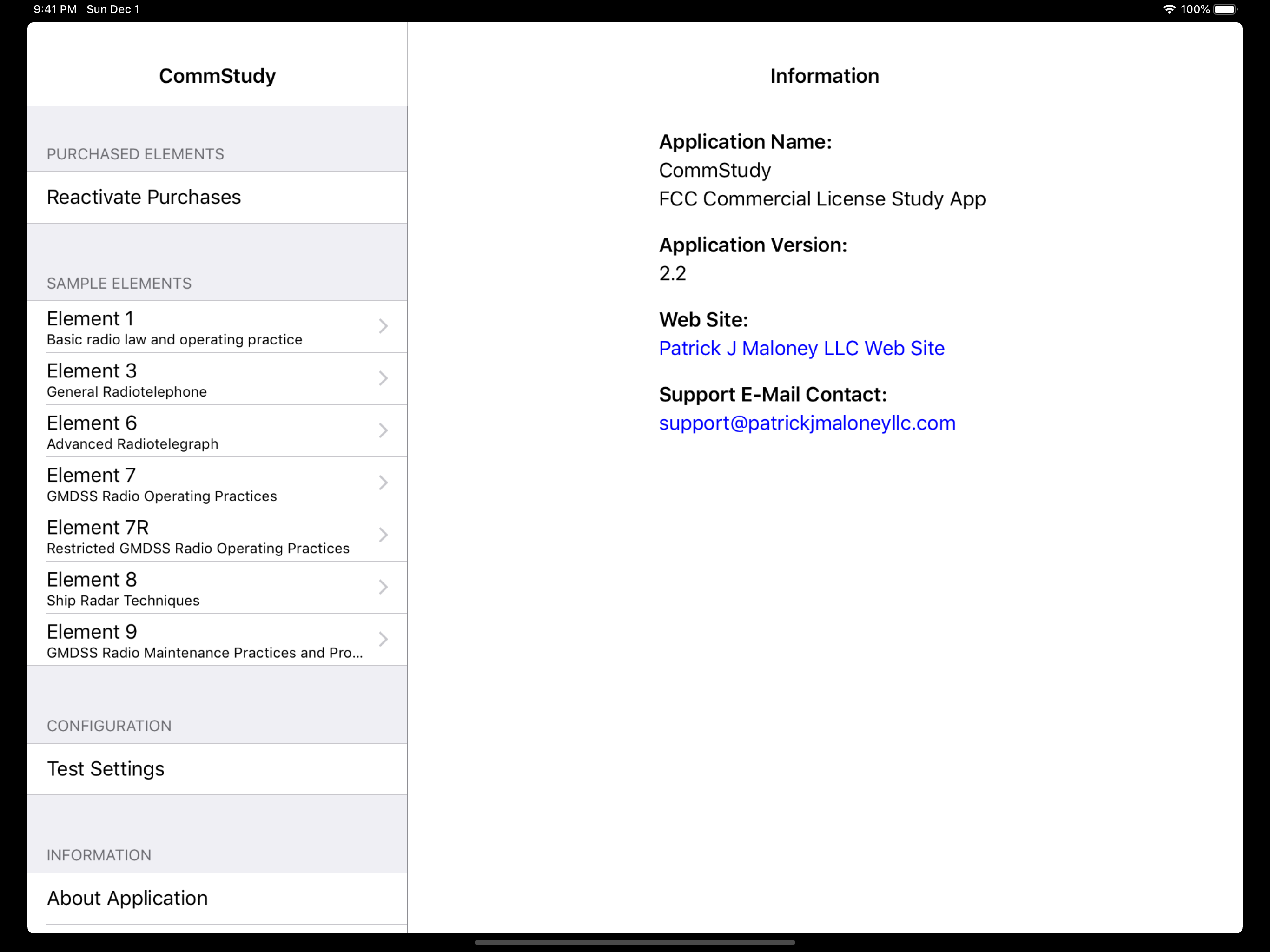This screenshot has height=952, width=1270.
Task: Tap chevron beside Element 3 General Radiotelephone
Action: (383, 378)
